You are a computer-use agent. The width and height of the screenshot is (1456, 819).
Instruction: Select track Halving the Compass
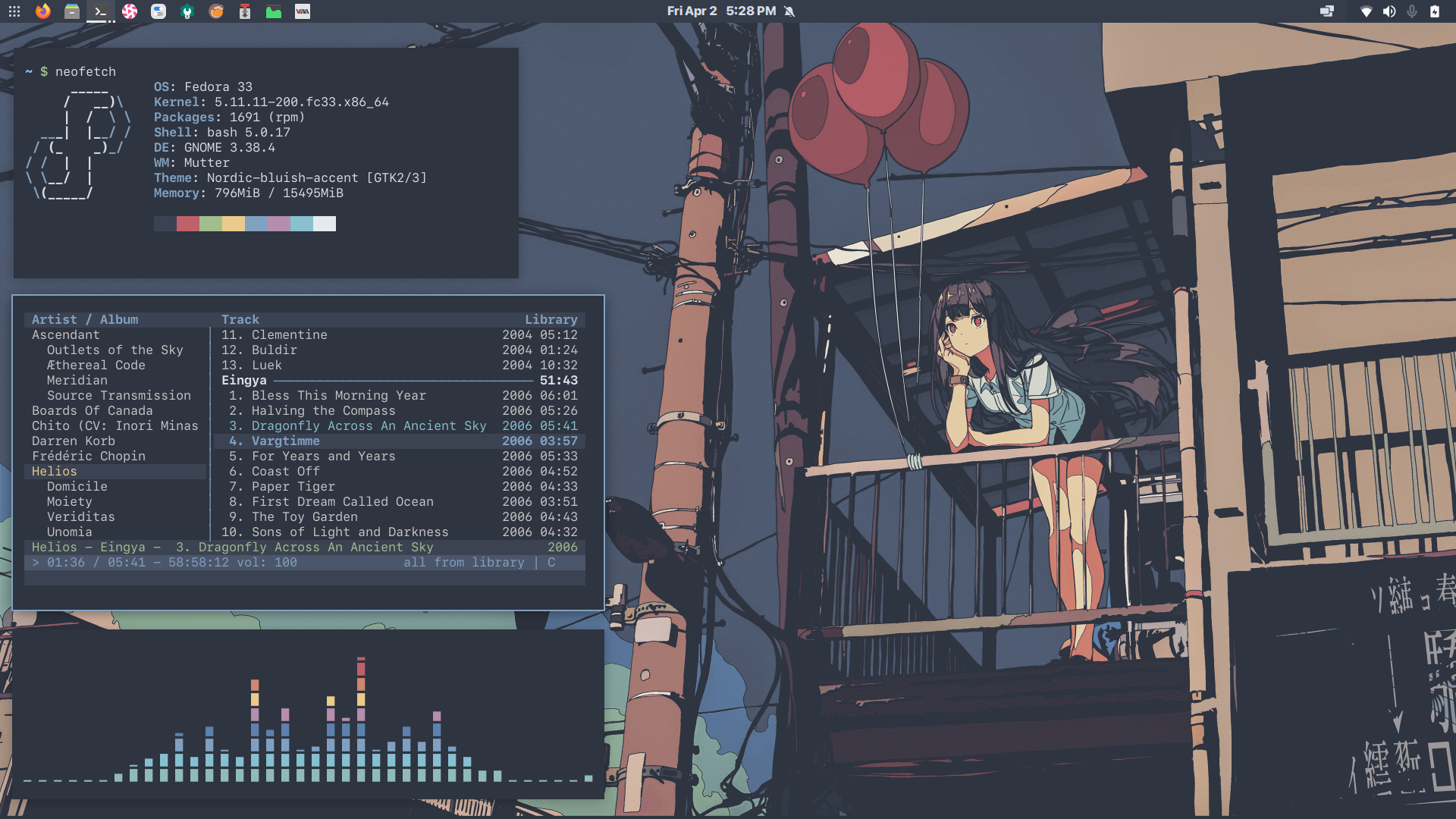pos(400,410)
